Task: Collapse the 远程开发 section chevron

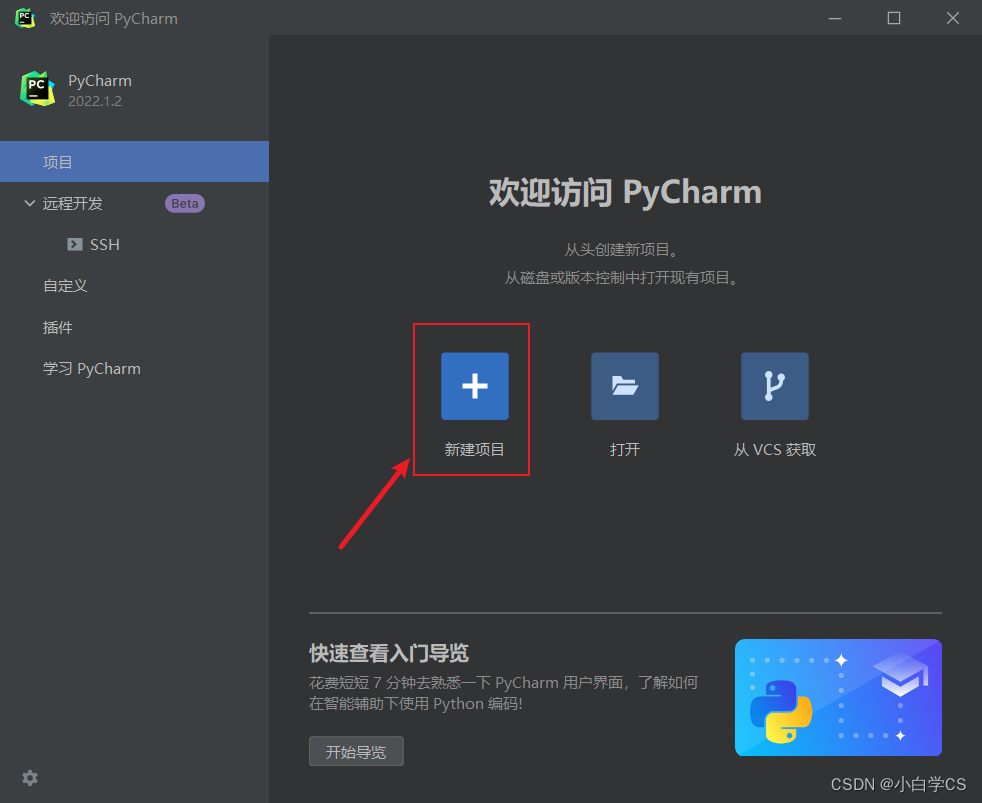Action: 29,203
